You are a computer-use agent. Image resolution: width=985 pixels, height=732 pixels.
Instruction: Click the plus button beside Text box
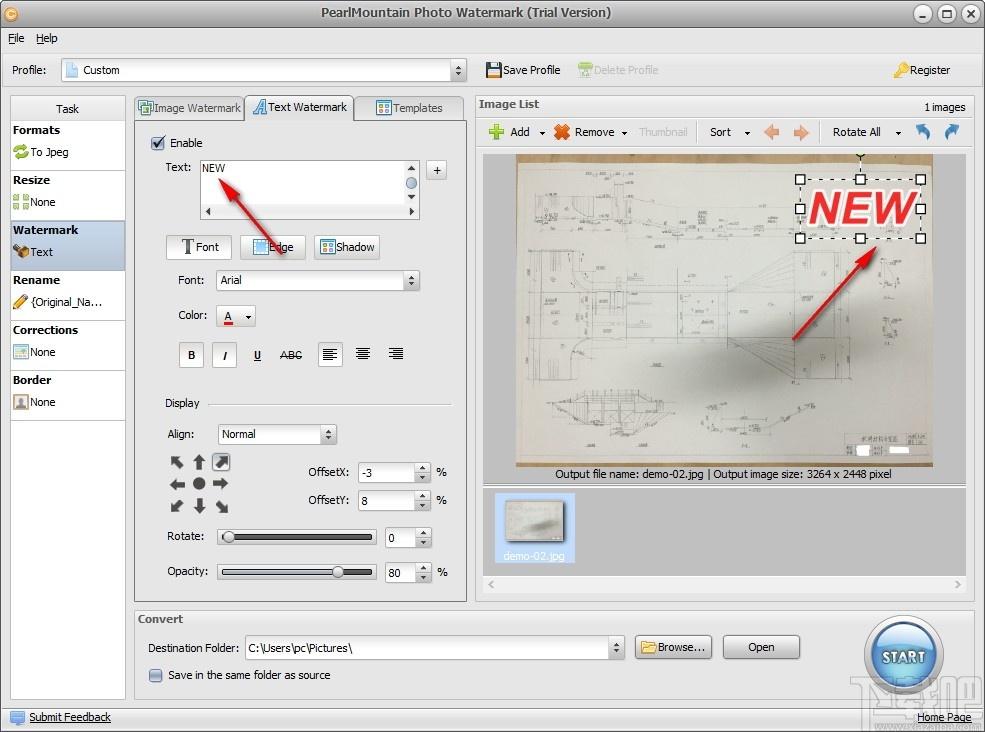437,170
